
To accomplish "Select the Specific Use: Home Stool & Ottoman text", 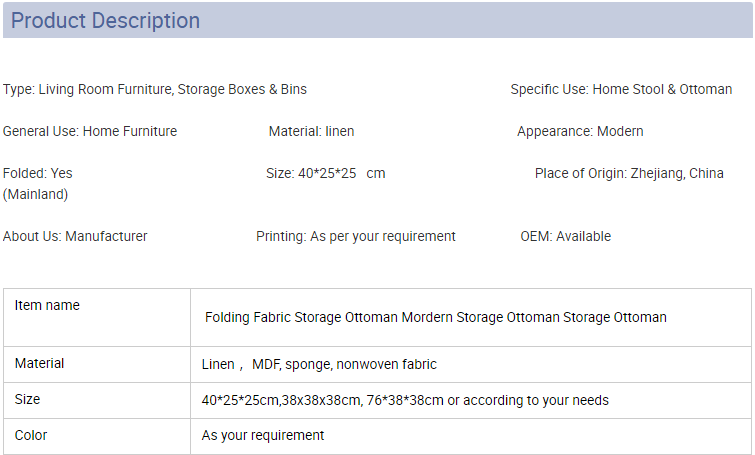I will tap(621, 90).
